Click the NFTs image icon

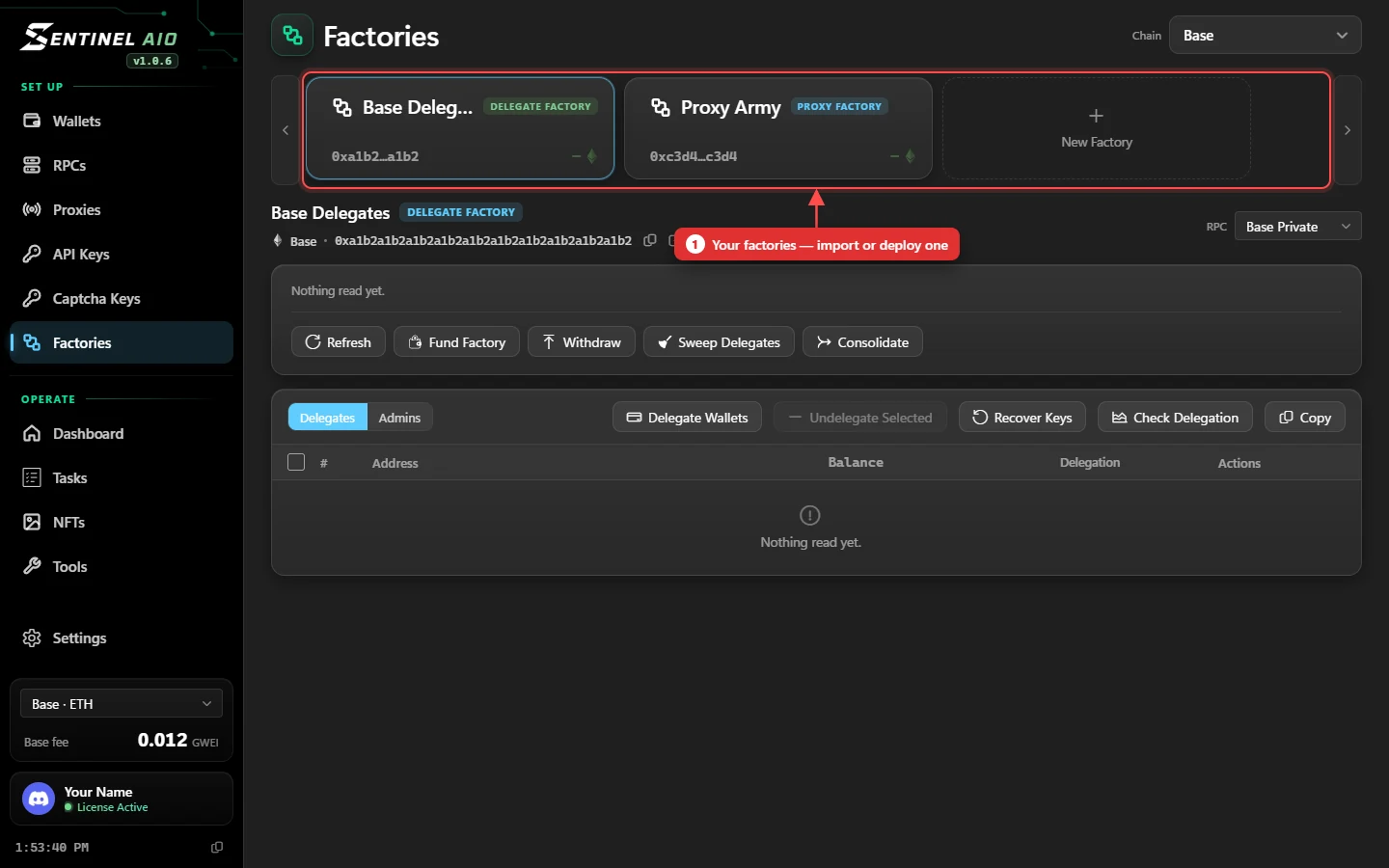point(32,523)
